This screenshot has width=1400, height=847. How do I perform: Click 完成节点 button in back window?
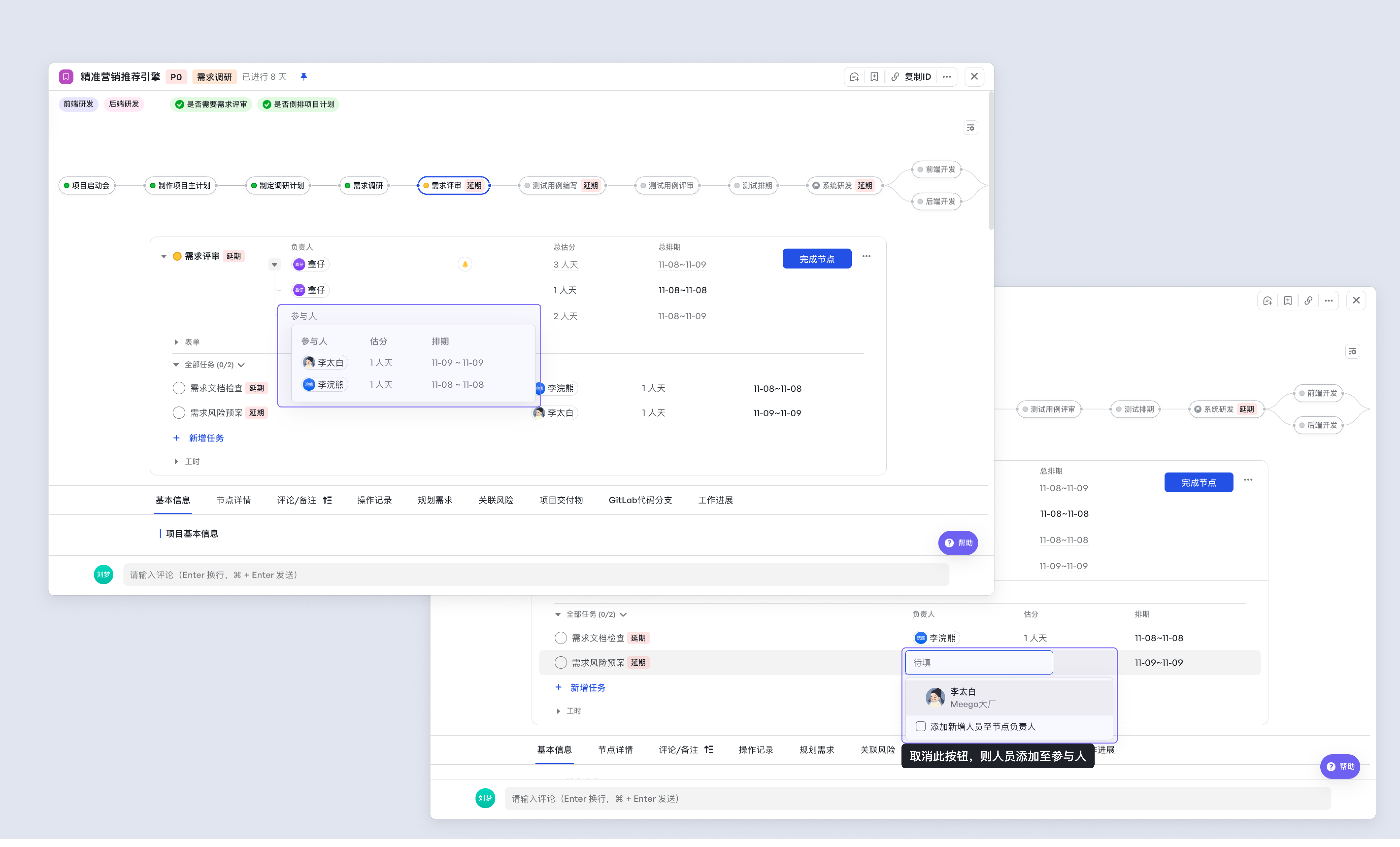coord(1199,483)
